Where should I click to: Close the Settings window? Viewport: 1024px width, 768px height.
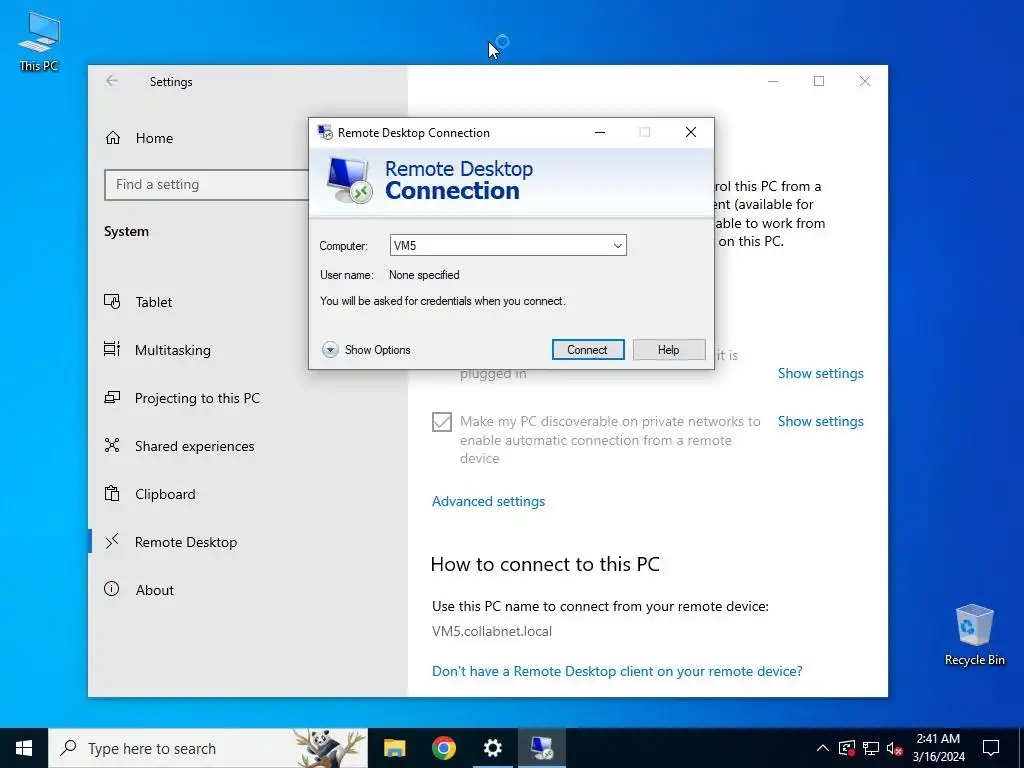click(x=865, y=81)
